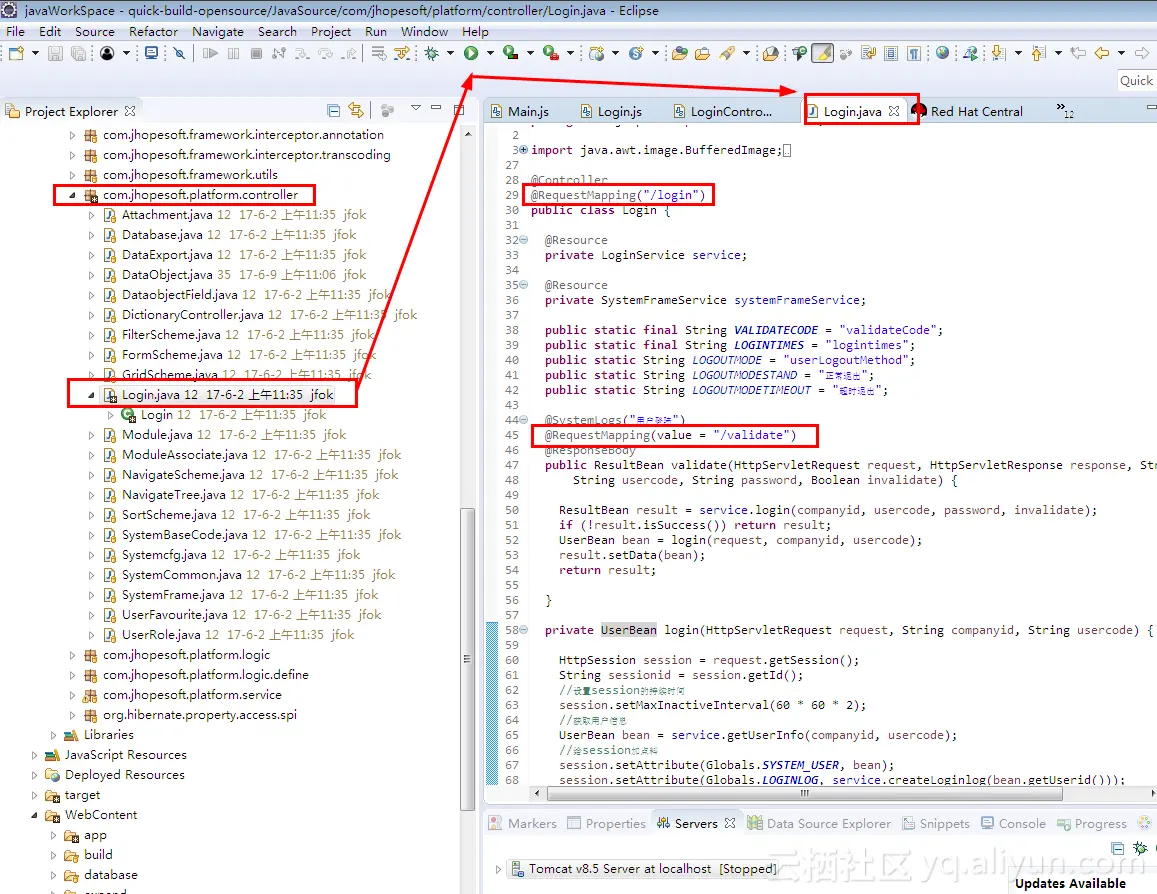This screenshot has height=894, width=1157.
Task: Click the Resume debug icon
Action: pyautogui.click(x=210, y=53)
